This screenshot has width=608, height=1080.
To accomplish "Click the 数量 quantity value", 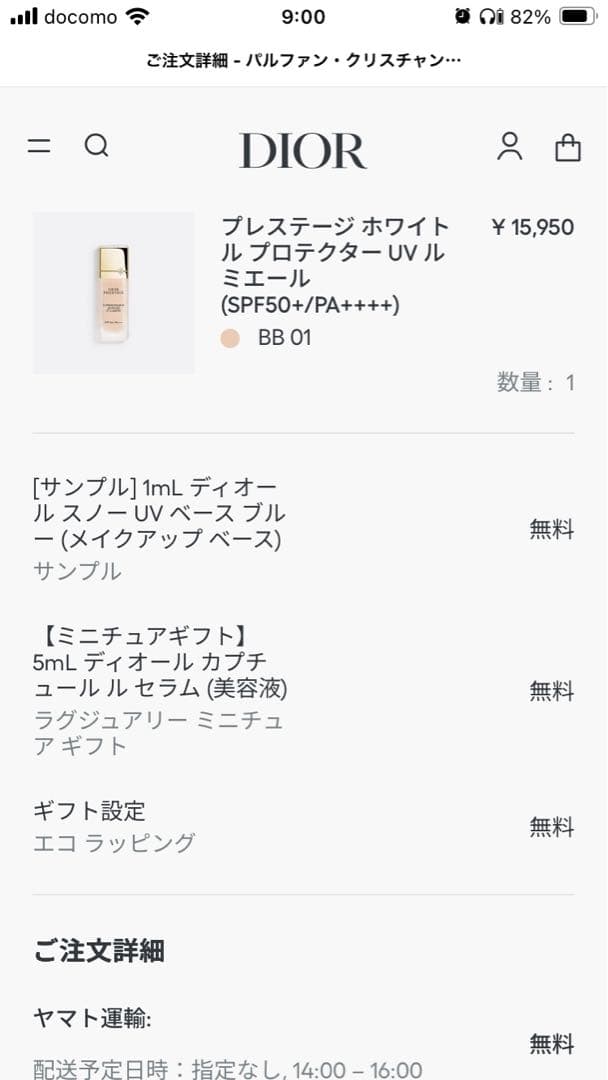I will click(535, 383).
